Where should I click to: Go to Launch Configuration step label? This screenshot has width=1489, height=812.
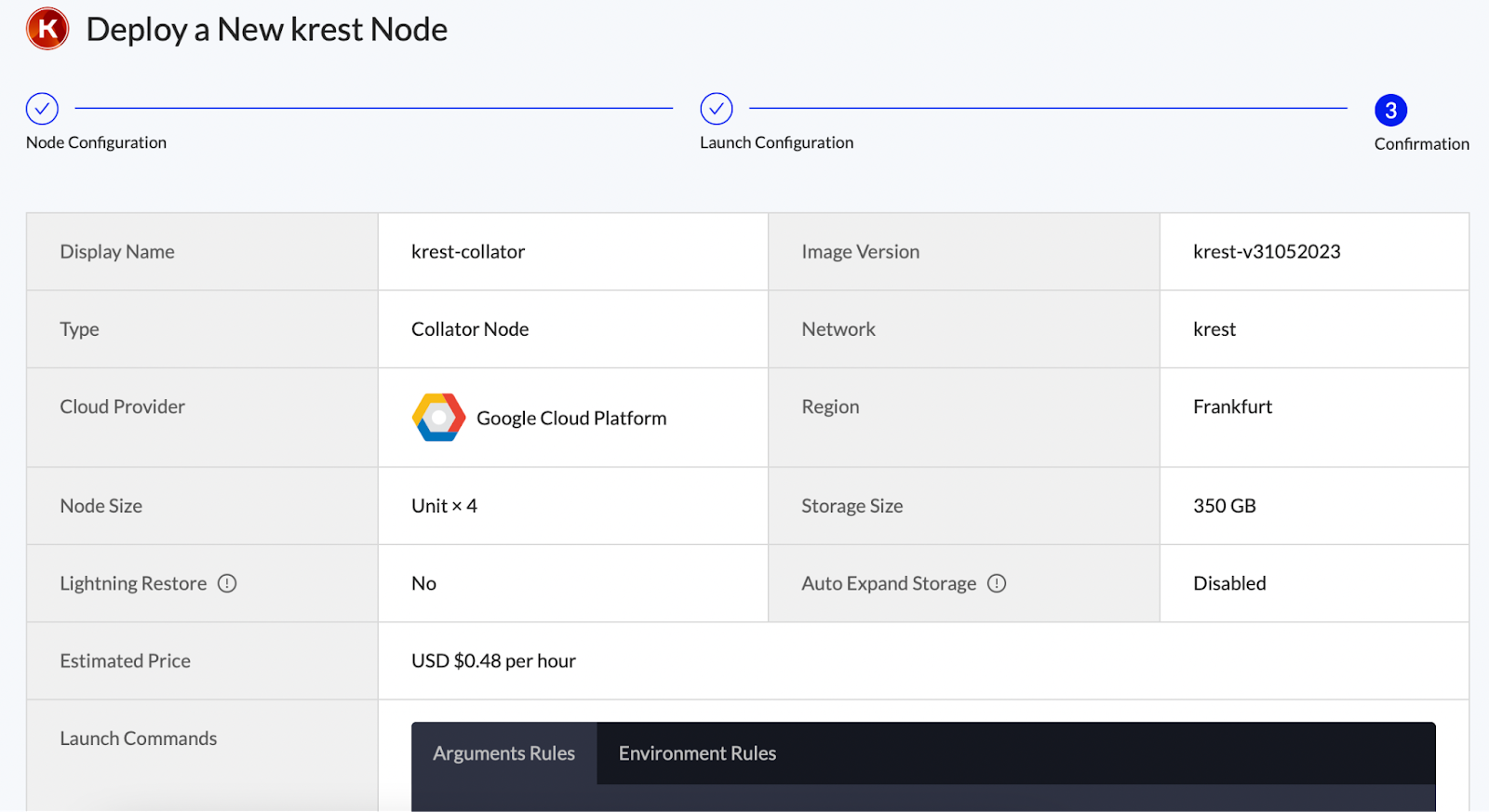(776, 142)
